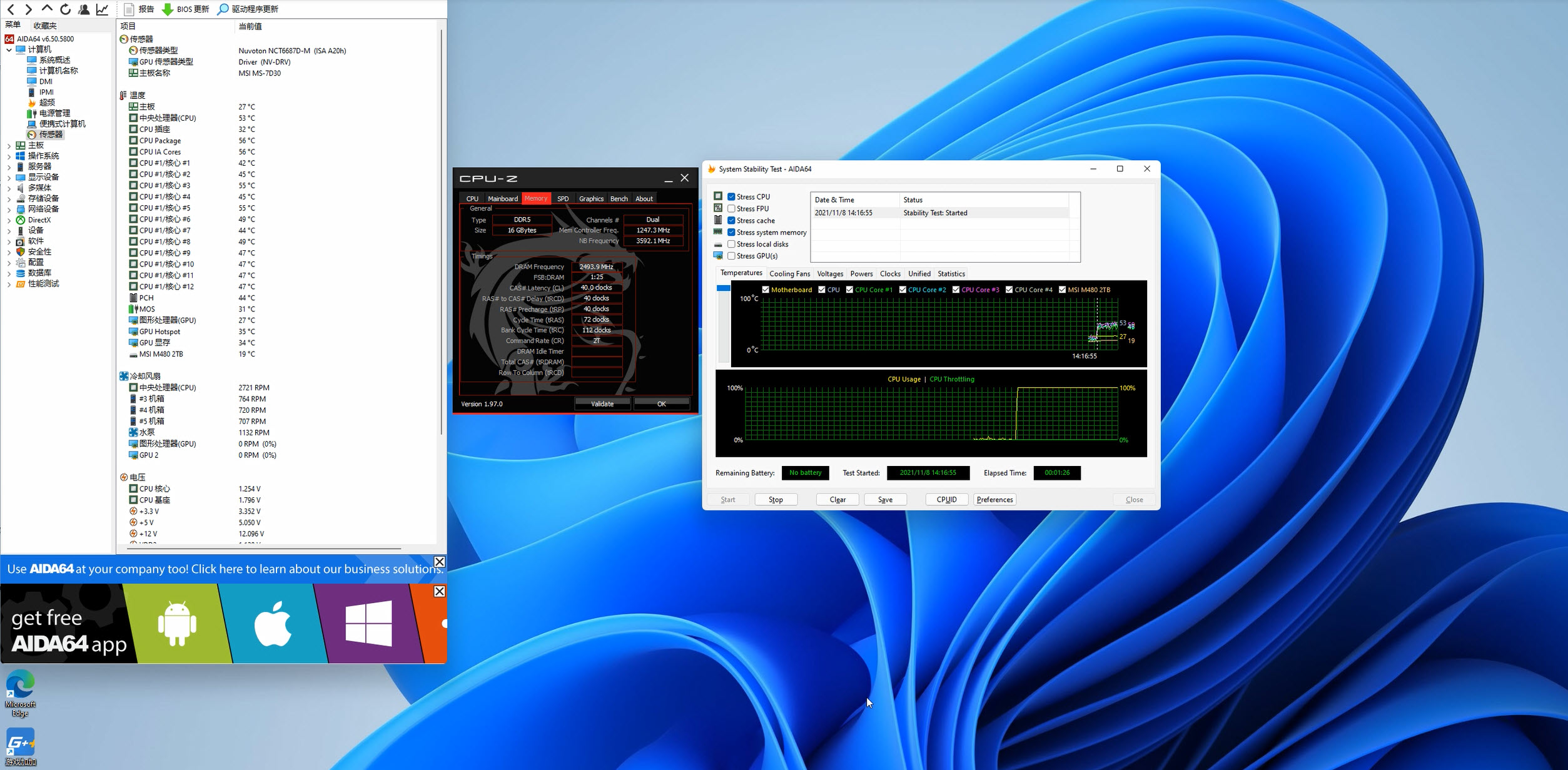Enable Stress local disks checkbox
The width and height of the screenshot is (1568, 770).
731,244
